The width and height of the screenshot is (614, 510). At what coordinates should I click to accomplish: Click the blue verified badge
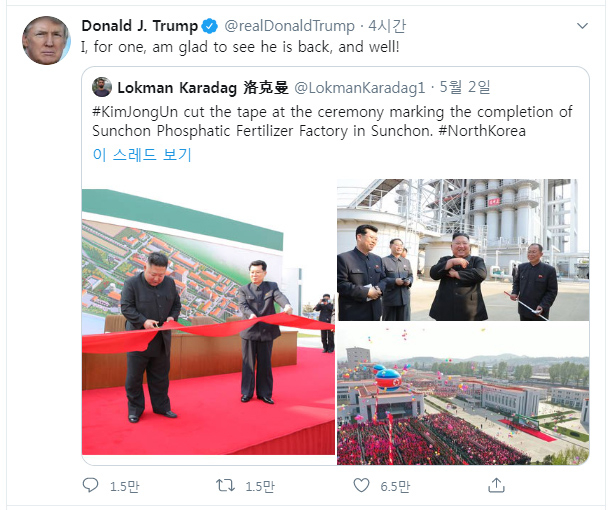tap(209, 26)
